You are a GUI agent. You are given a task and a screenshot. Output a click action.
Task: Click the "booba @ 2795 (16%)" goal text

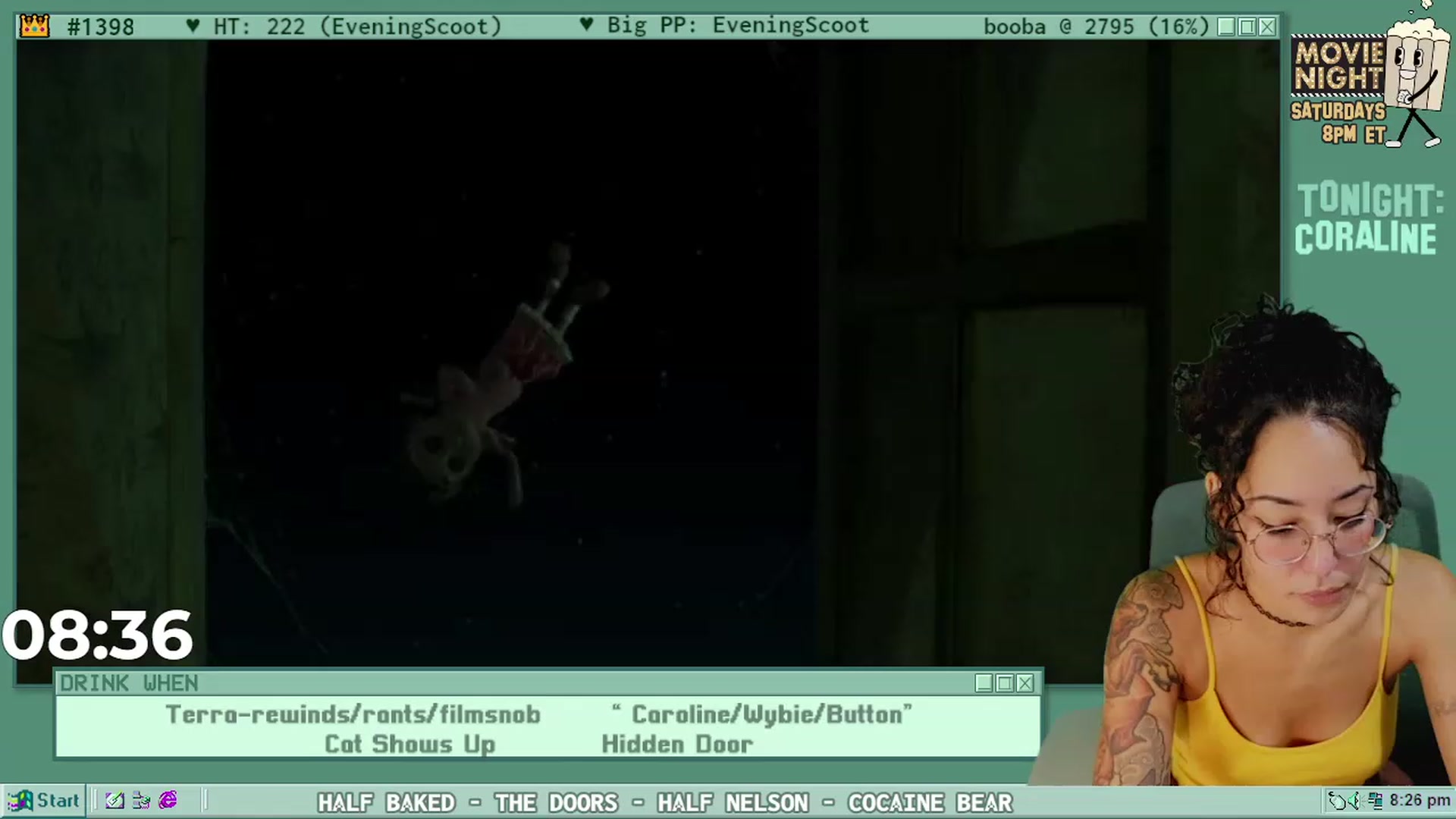(x=1096, y=27)
